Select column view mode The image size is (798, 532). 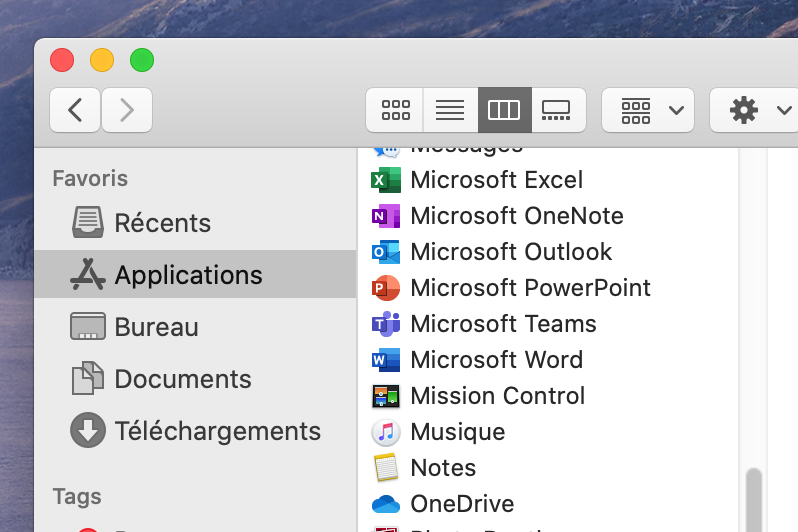point(504,110)
